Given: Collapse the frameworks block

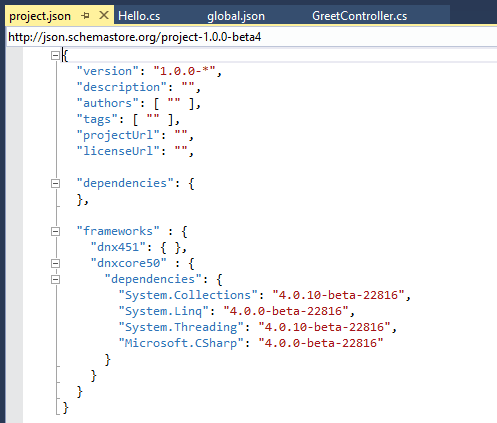Looking at the screenshot, I should (55, 231).
